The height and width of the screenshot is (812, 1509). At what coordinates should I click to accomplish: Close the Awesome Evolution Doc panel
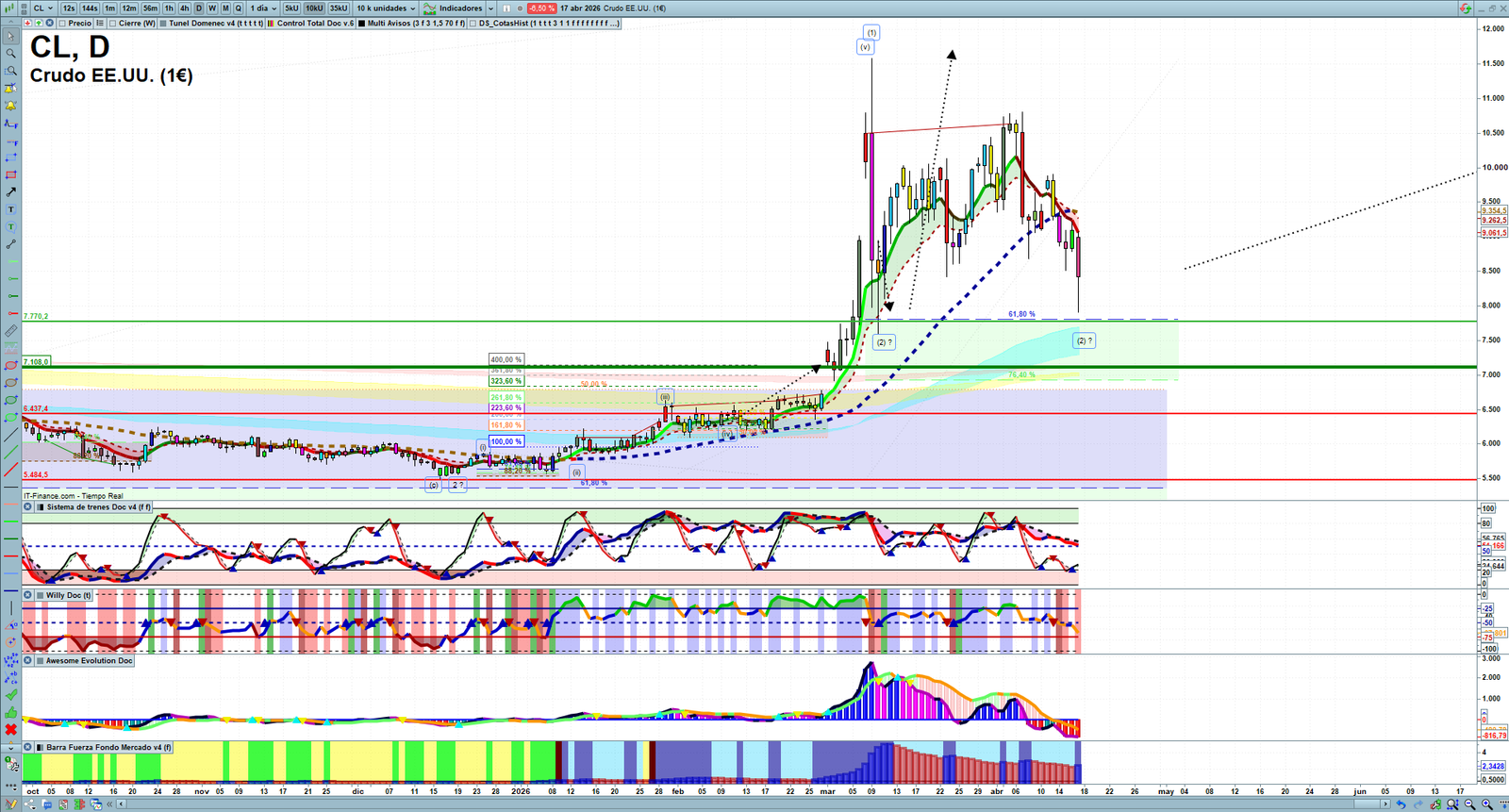[x=28, y=660]
